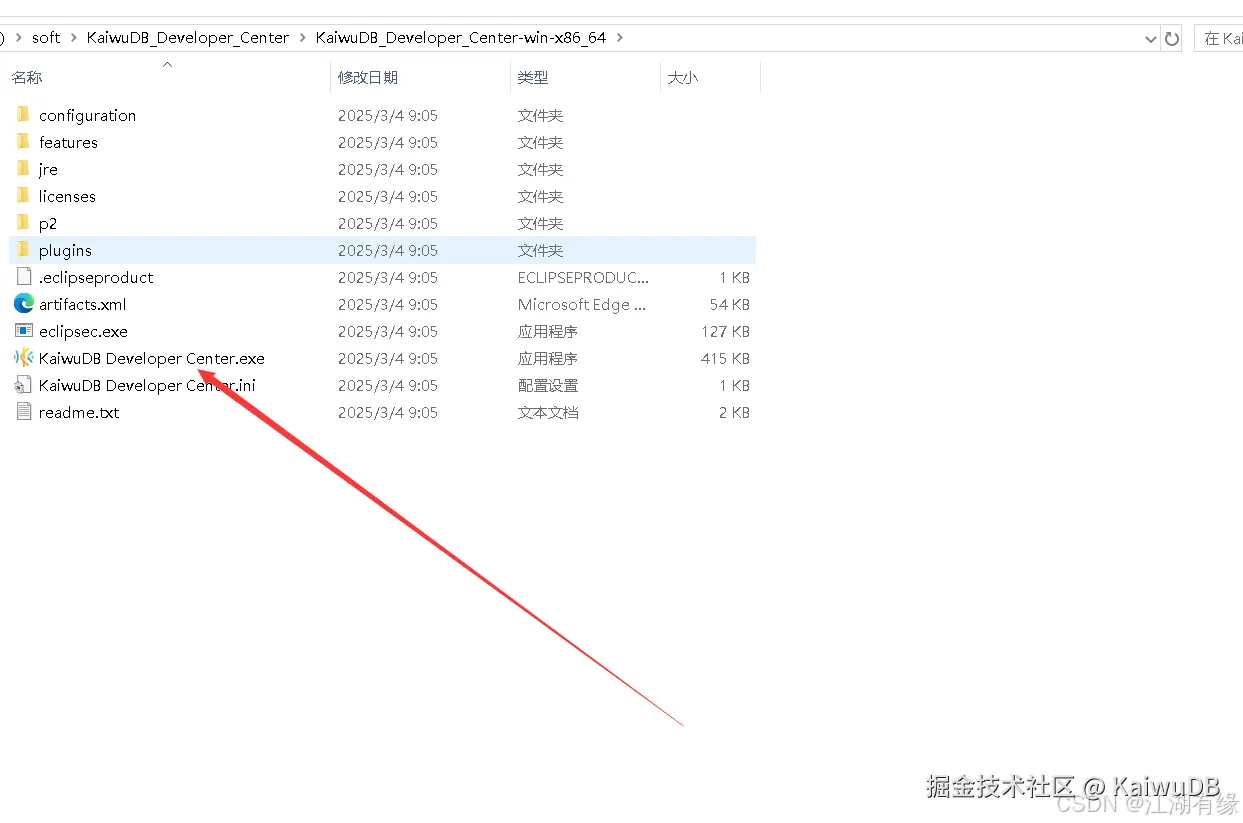Click the 文本文档 type cell of readme.txt
Viewport: 1243px width, 823px height.
click(x=548, y=412)
